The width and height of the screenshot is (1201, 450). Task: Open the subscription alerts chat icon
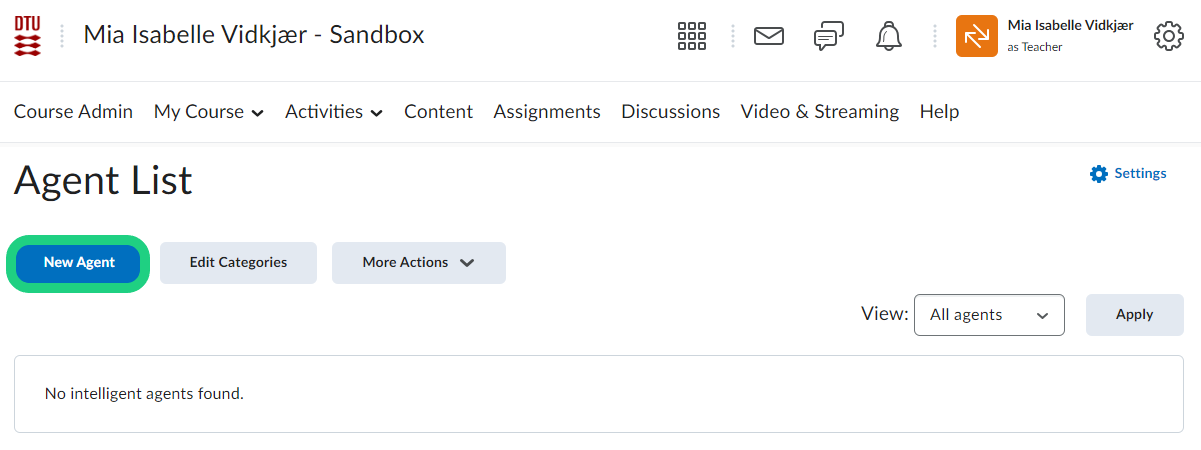[828, 37]
